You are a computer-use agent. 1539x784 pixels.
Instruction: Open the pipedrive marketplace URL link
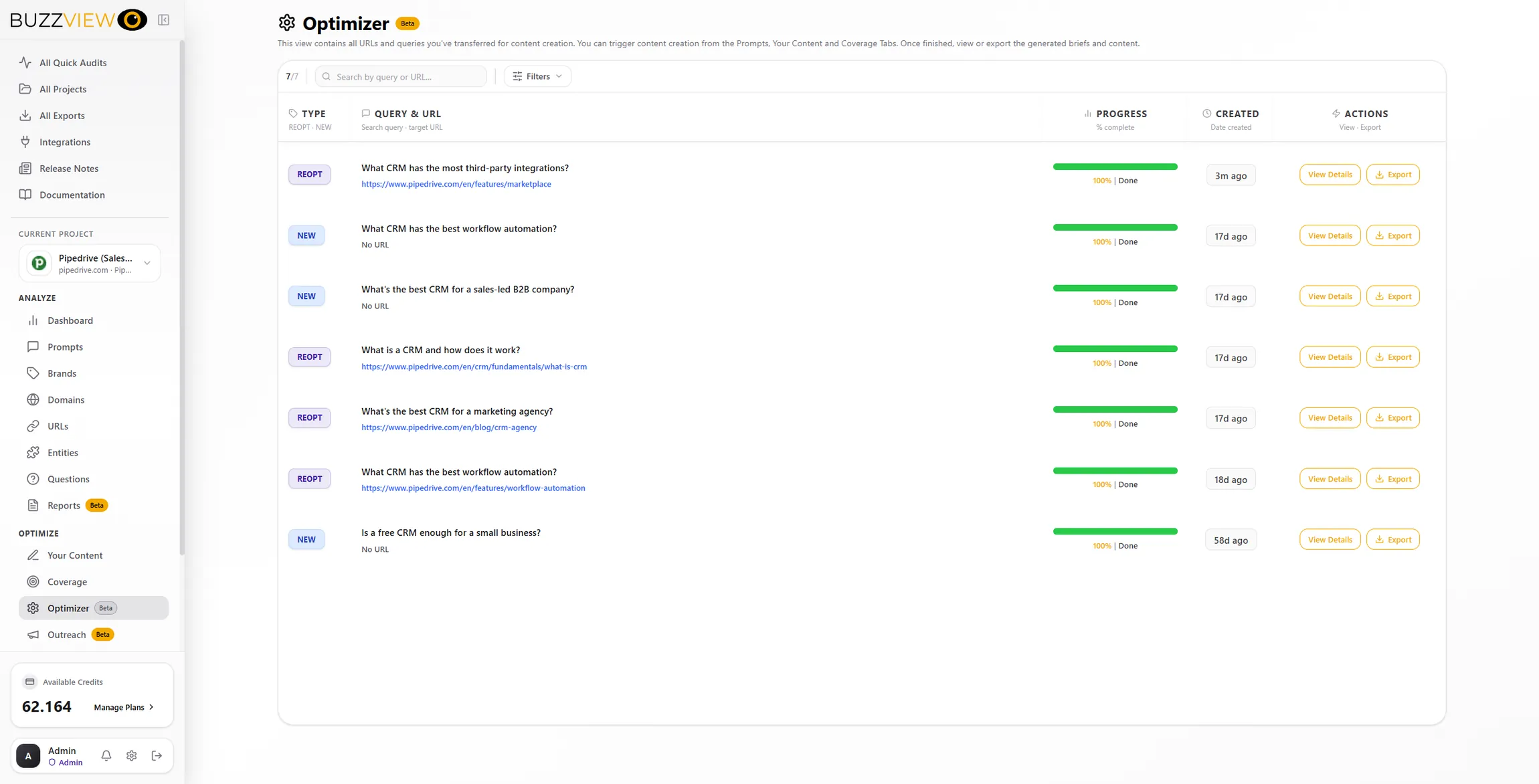pos(456,184)
